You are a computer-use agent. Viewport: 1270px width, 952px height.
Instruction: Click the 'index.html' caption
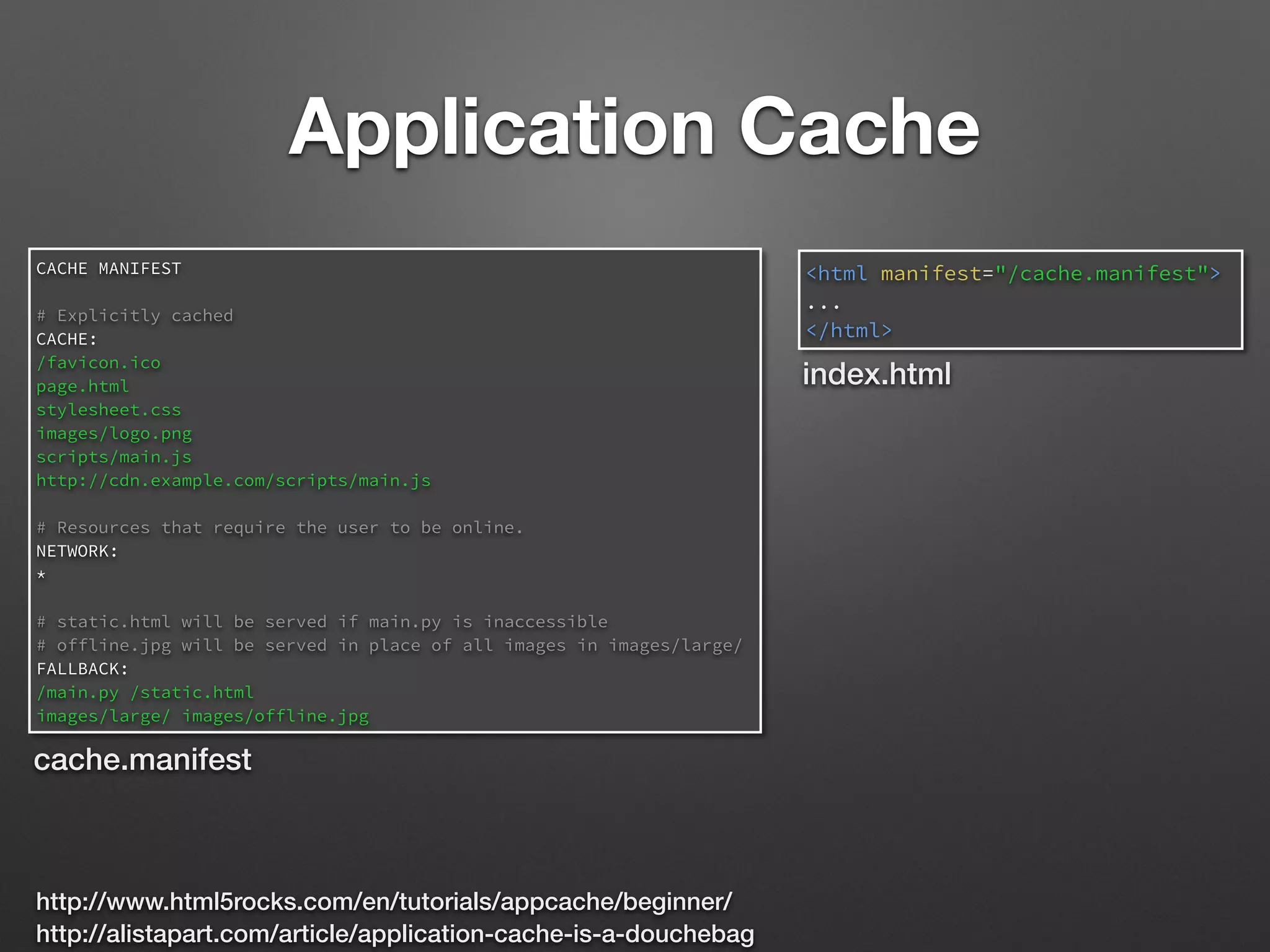pos(877,374)
